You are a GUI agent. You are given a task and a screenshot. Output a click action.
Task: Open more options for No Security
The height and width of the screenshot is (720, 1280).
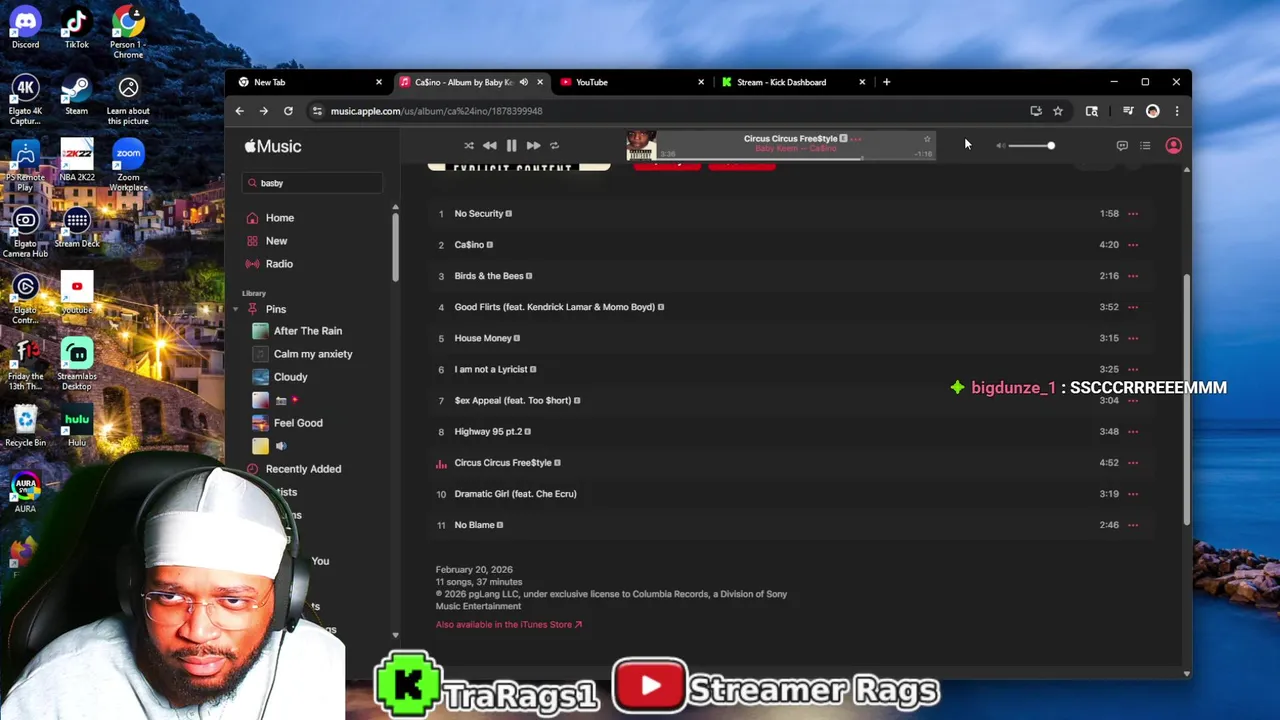pos(1133,213)
